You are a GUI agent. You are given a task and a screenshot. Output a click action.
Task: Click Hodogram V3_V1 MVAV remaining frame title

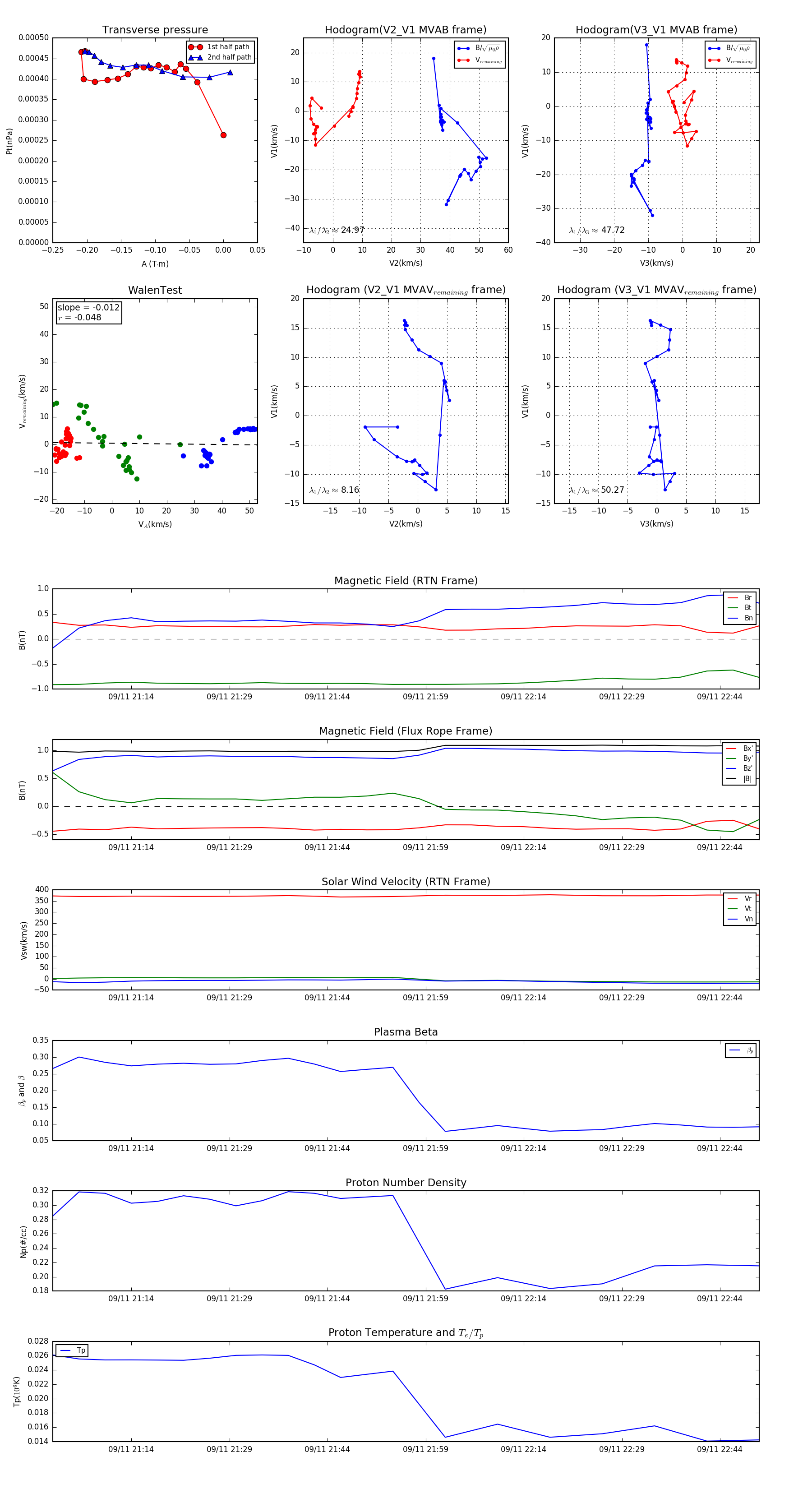point(656,290)
